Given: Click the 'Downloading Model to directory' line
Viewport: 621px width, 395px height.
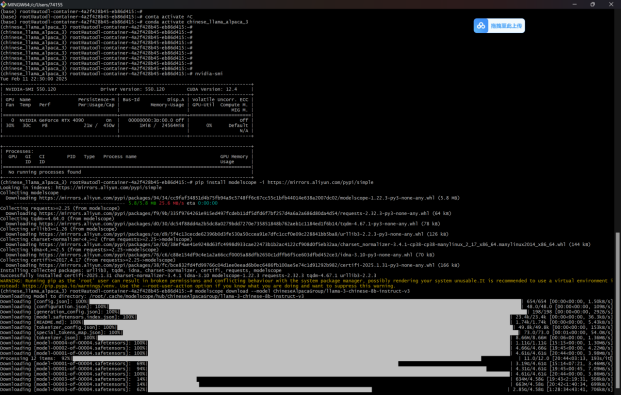Looking at the screenshot, I should coord(152,296).
